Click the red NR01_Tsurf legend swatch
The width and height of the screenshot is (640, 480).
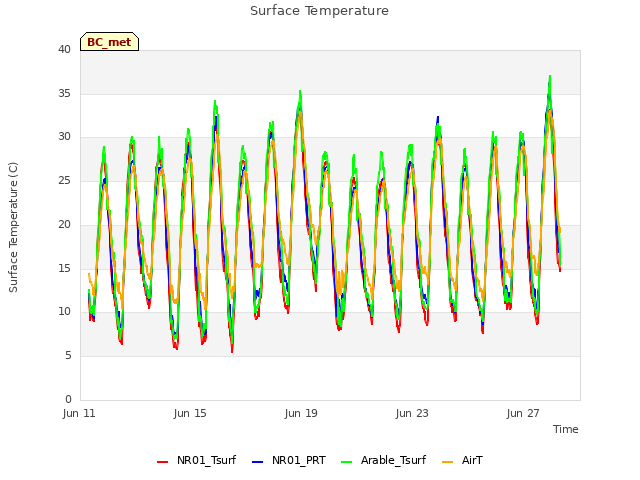[x=162, y=462]
